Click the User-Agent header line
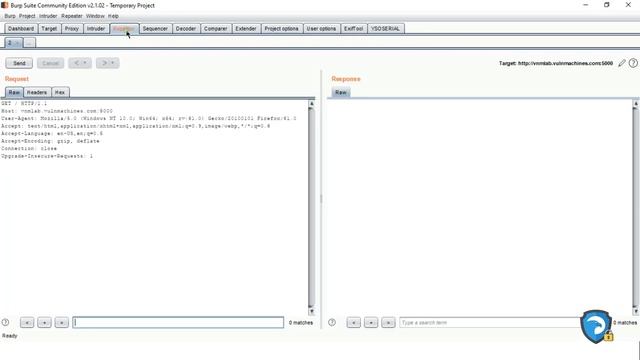The height and width of the screenshot is (360, 640). coord(149,118)
